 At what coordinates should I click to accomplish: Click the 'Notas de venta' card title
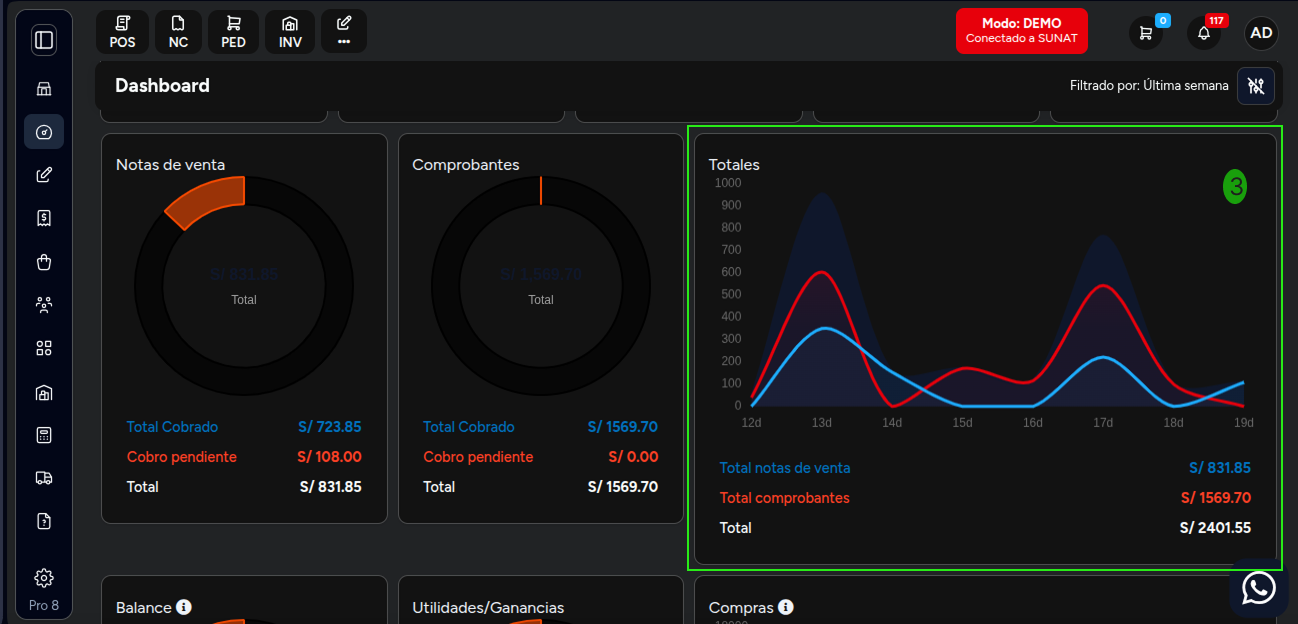(171, 165)
